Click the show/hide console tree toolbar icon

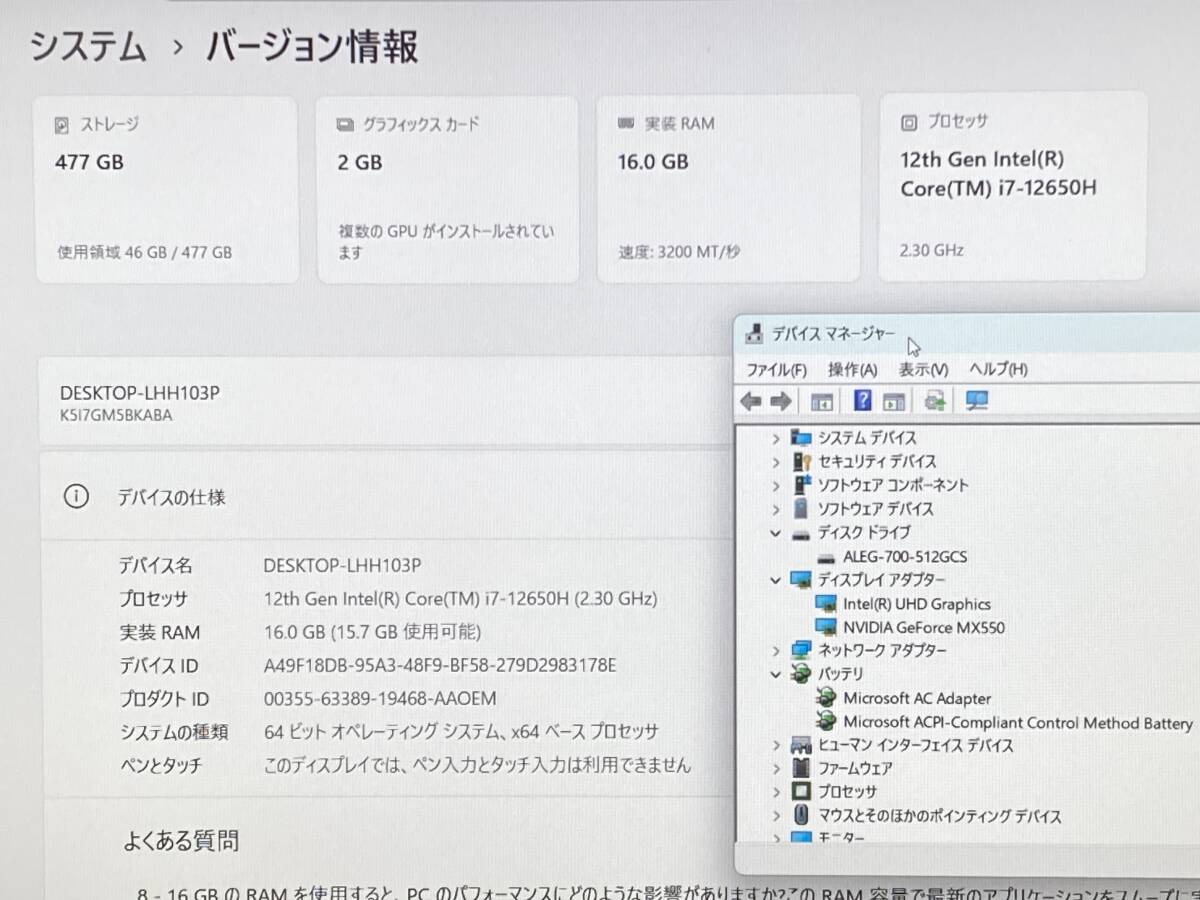822,402
